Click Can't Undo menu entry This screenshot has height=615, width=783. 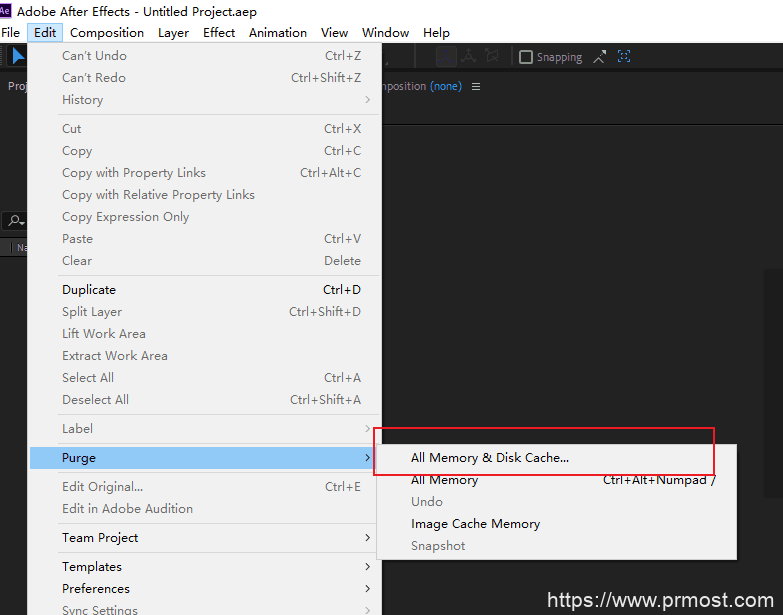tap(204, 56)
